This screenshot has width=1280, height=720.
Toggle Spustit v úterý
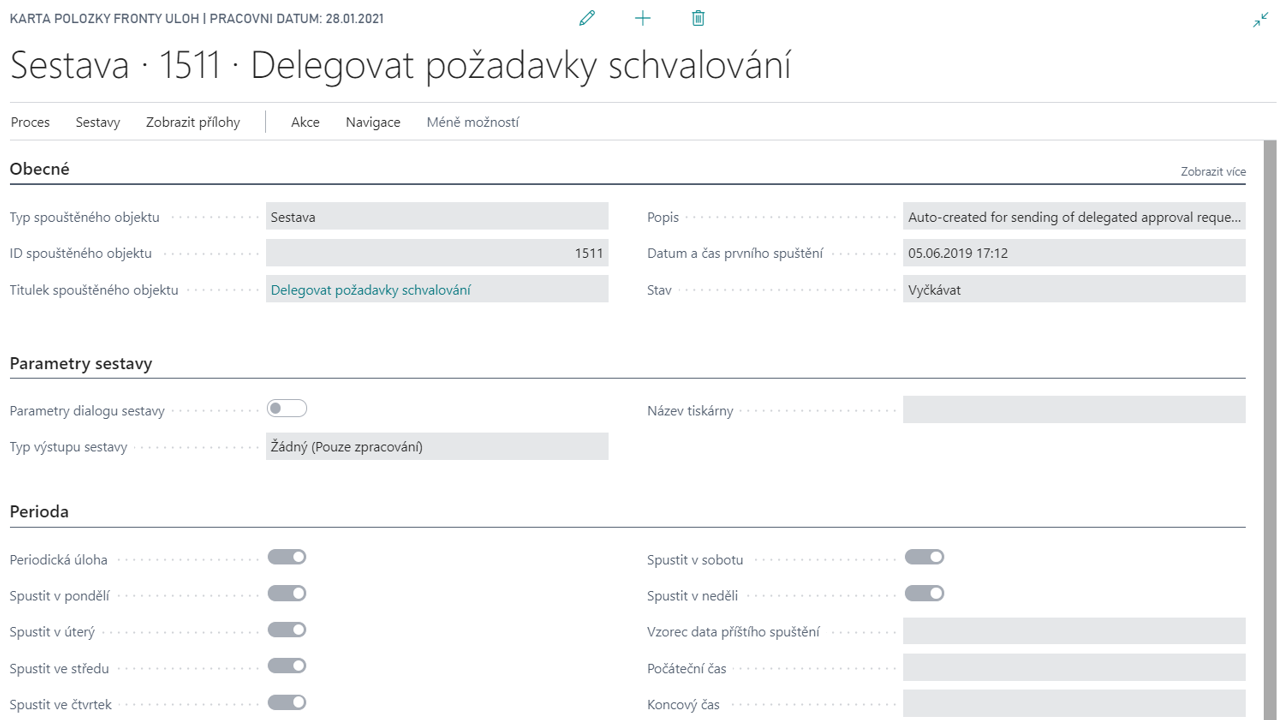point(287,630)
